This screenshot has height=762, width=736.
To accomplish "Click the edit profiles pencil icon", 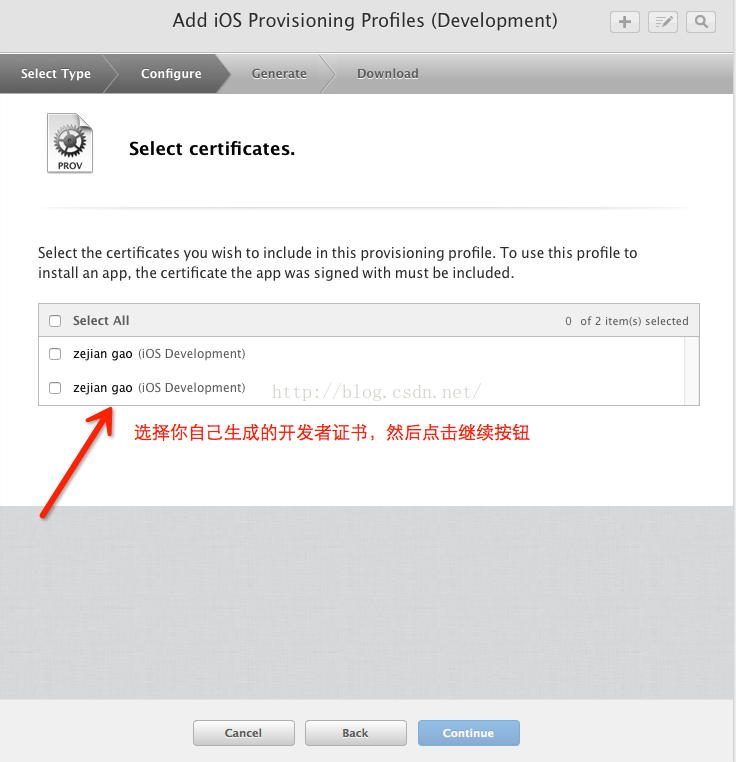I will click(663, 21).
